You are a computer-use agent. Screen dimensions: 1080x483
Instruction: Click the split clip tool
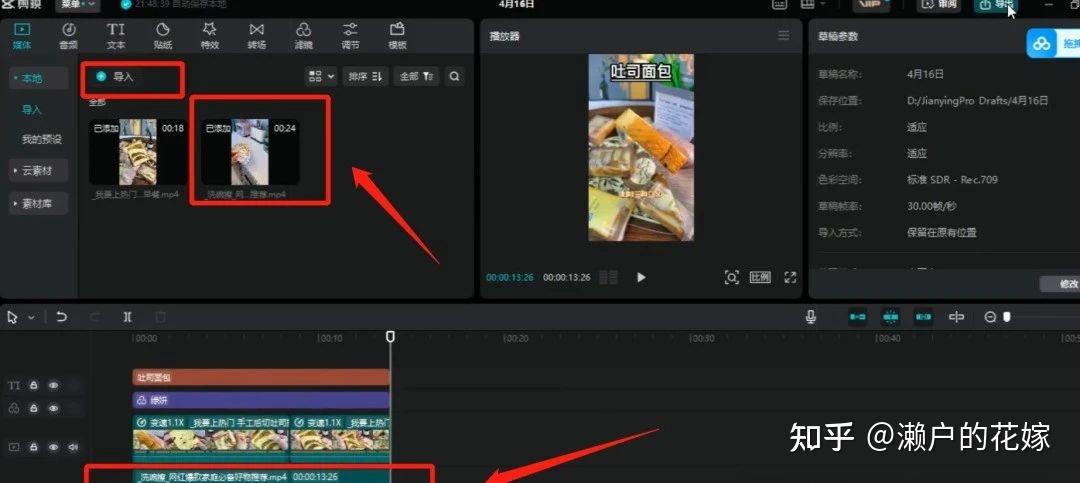[x=127, y=317]
